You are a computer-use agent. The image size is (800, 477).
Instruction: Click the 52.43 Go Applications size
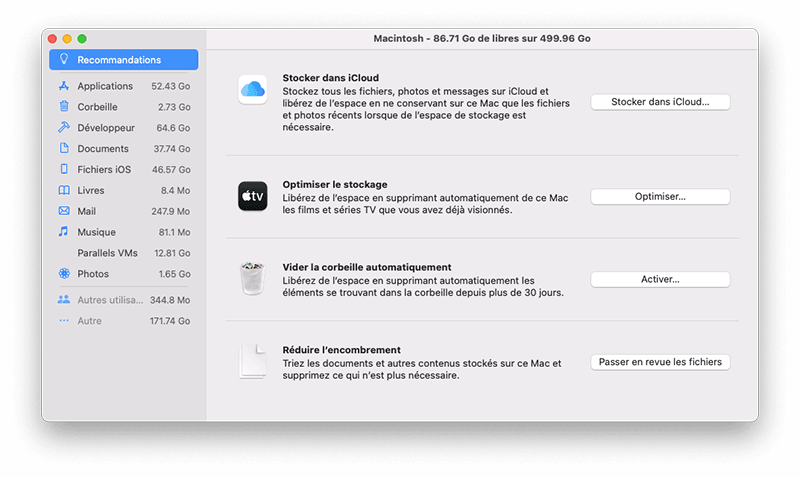171,86
